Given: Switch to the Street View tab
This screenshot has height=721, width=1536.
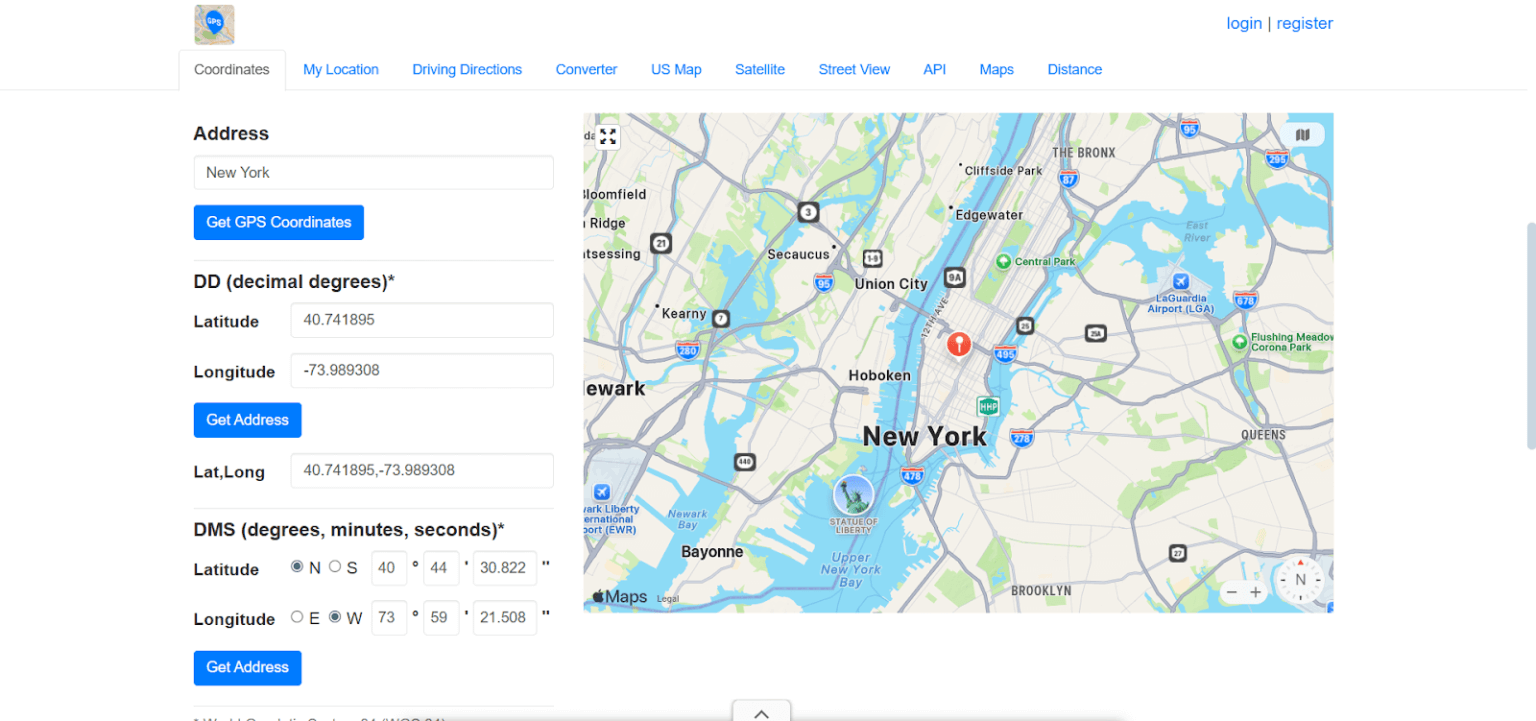Looking at the screenshot, I should pos(854,69).
